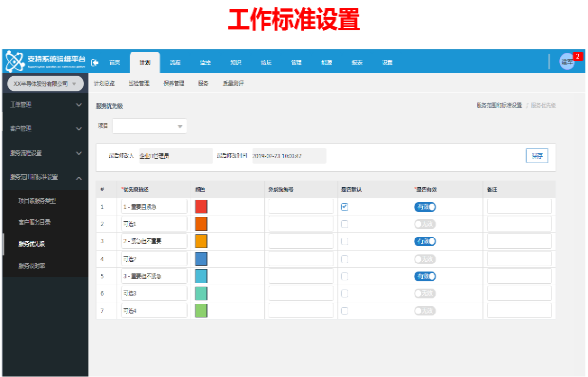This screenshot has height=377, width=588.
Task: Expand the 工单管理 sidebar section
Action: 45,105
